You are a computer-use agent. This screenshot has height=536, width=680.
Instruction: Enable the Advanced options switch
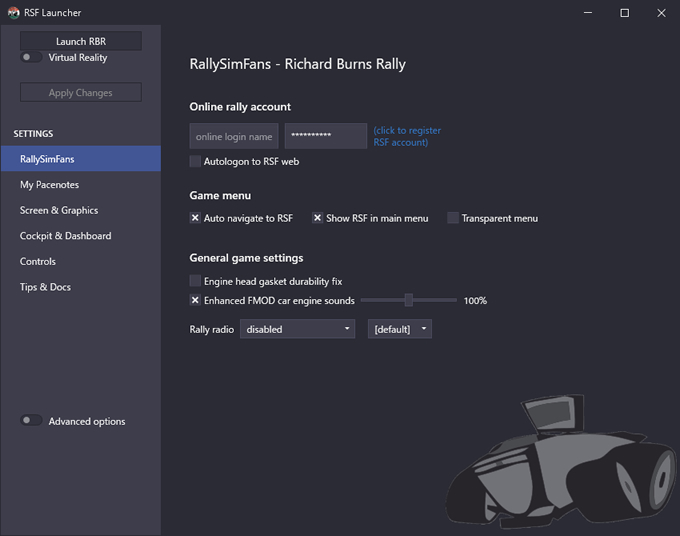pos(31,420)
